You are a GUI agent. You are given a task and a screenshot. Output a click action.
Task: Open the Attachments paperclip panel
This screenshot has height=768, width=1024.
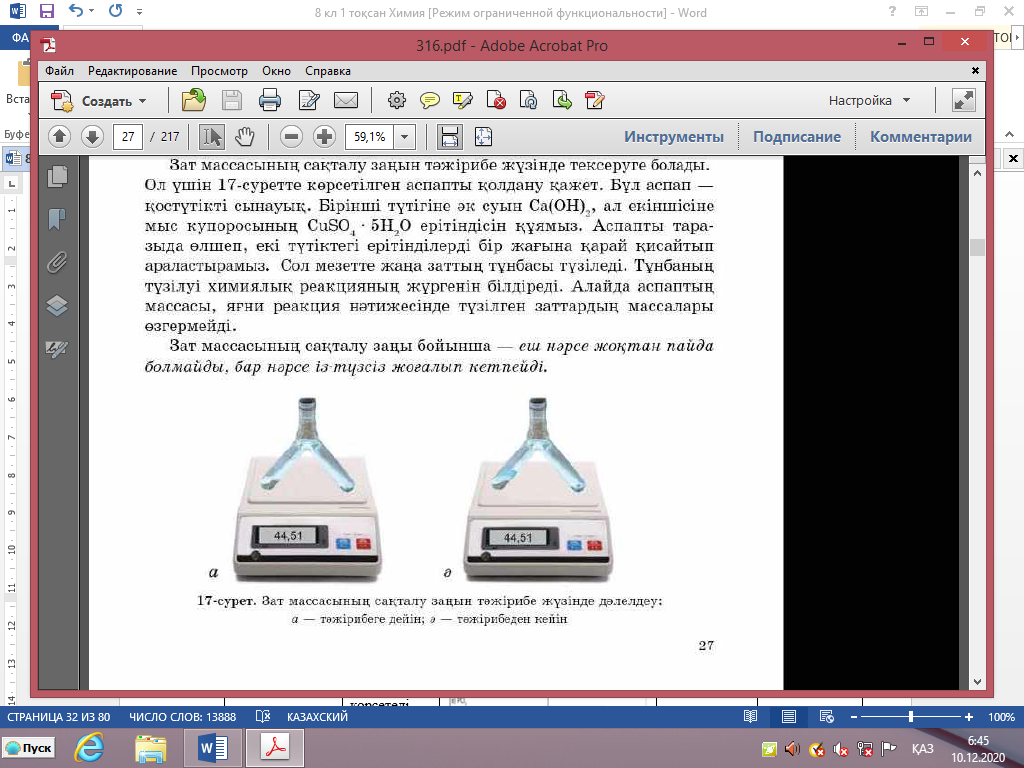click(x=57, y=262)
